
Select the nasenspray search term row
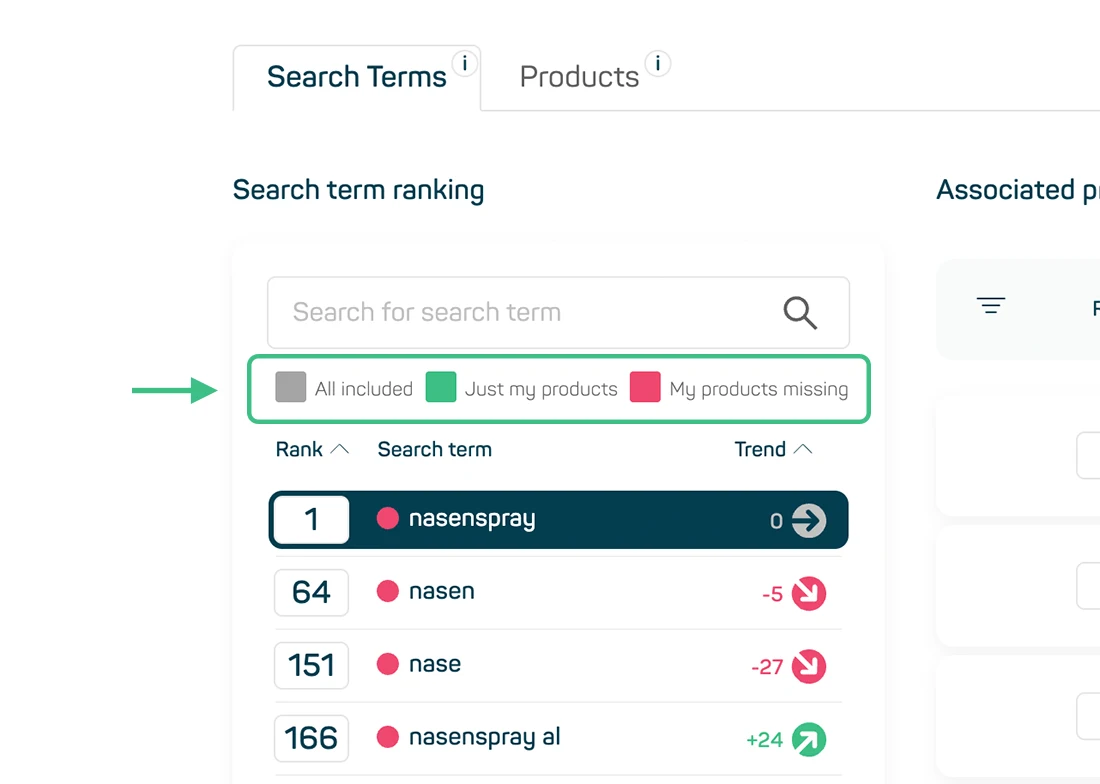(557, 520)
